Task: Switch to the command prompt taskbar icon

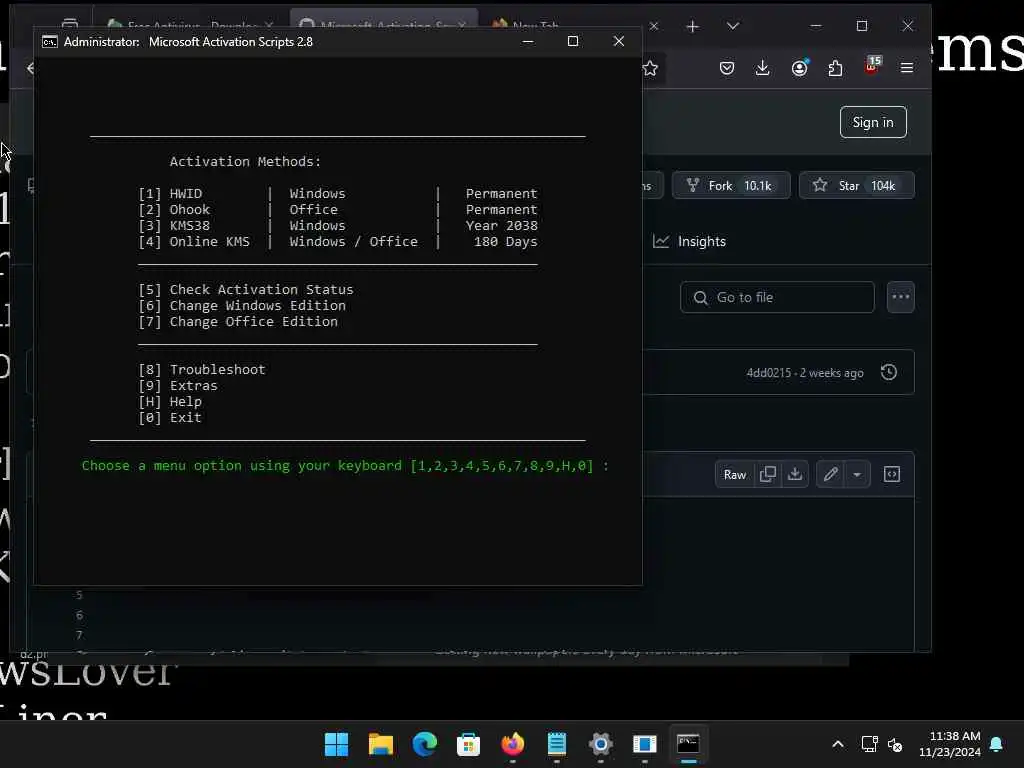Action: (688, 744)
